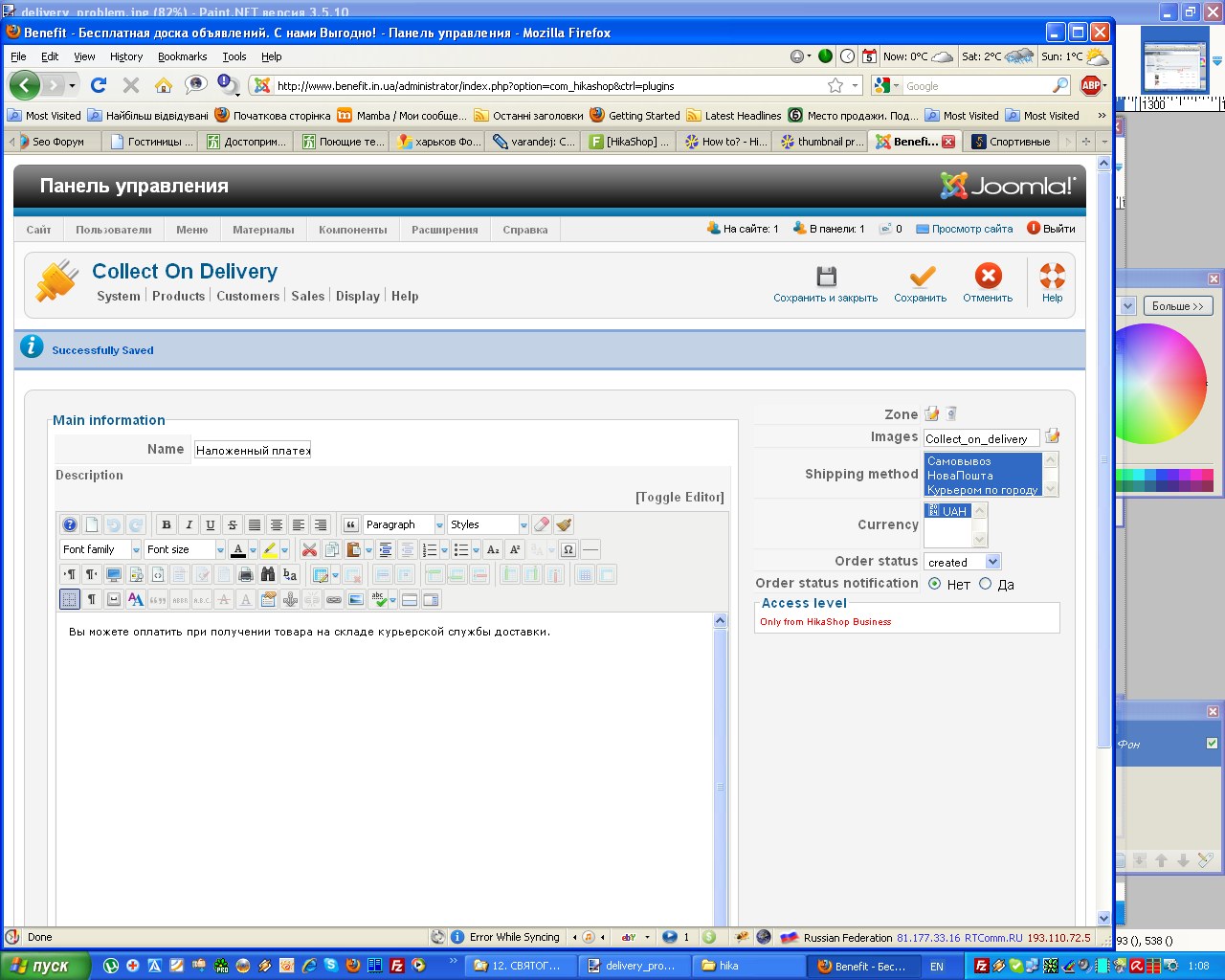Align text to center in editor
This screenshot has height=980, width=1225.
[276, 524]
